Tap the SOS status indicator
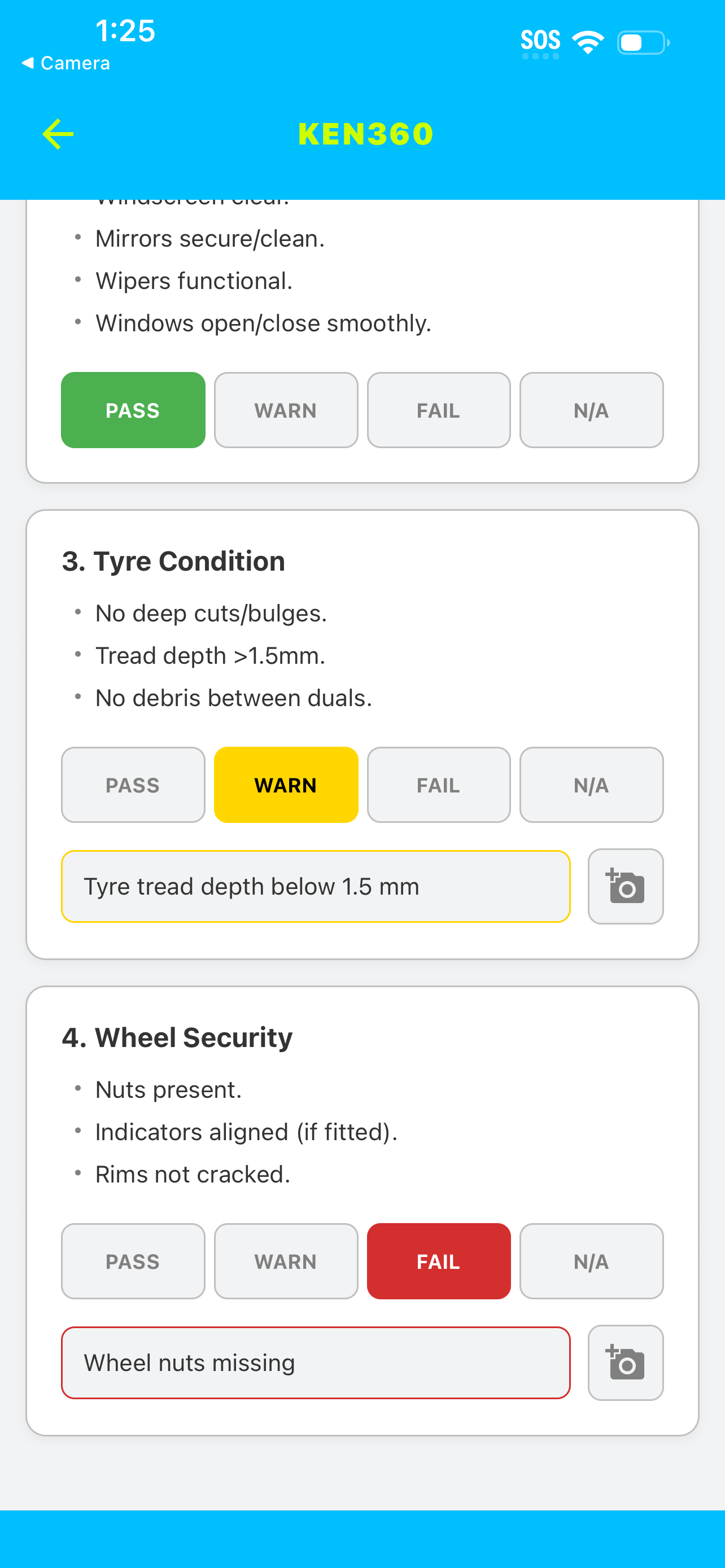Screen dimensions: 725x1568 click(540, 42)
